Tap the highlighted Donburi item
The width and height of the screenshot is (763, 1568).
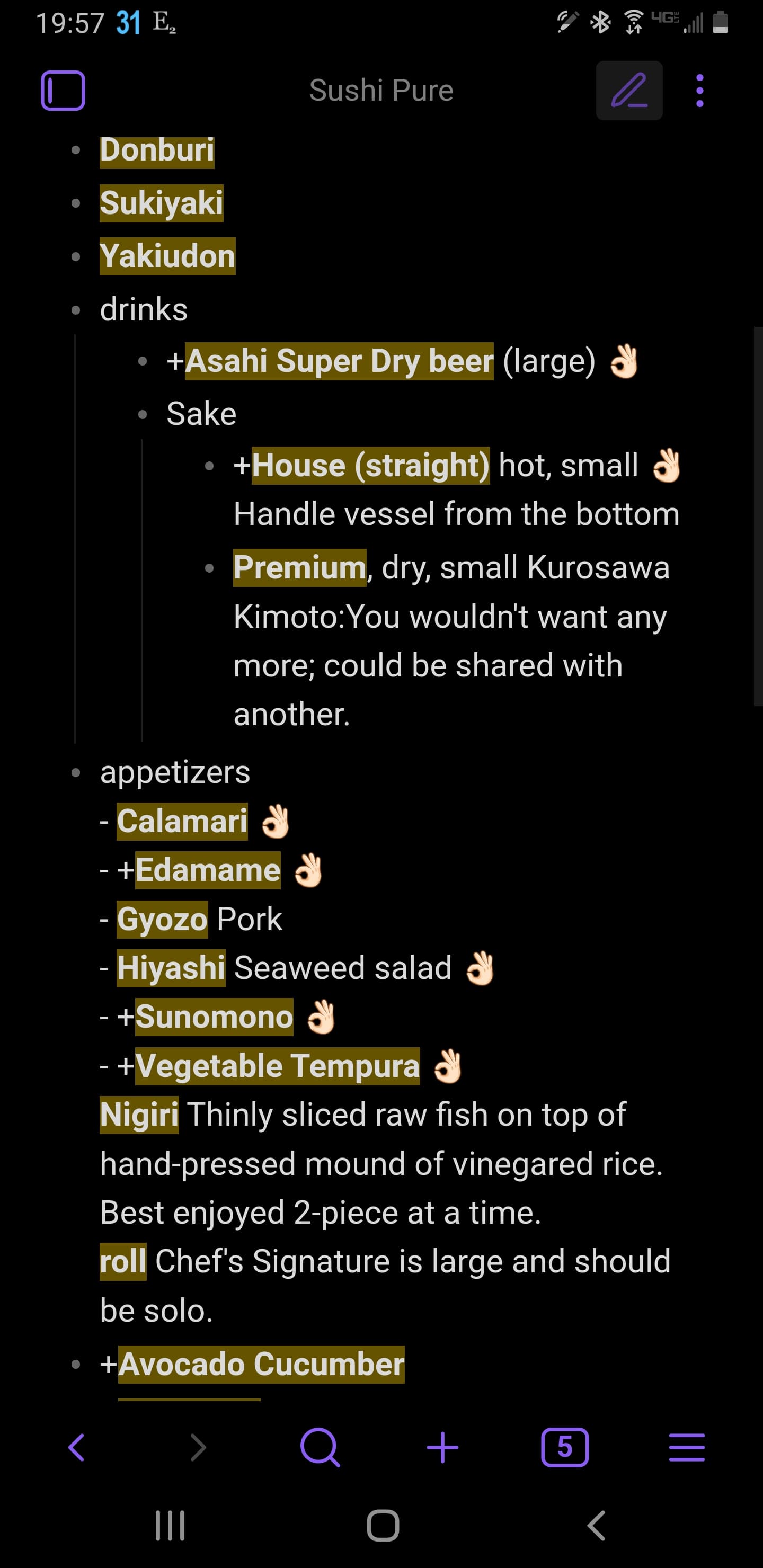[x=157, y=150]
